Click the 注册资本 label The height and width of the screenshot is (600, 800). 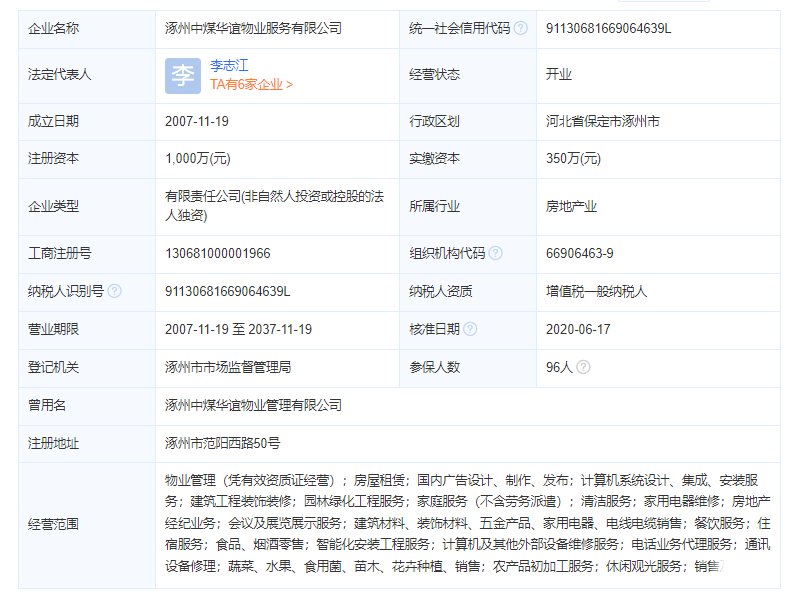pos(54,159)
